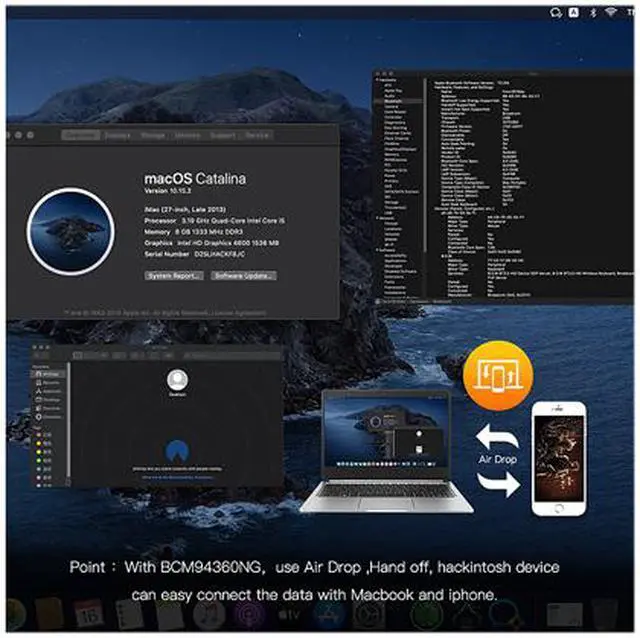Viewport: 640px width, 638px height.
Task: Select icon view in the Finder toolbar
Action: 77,356
